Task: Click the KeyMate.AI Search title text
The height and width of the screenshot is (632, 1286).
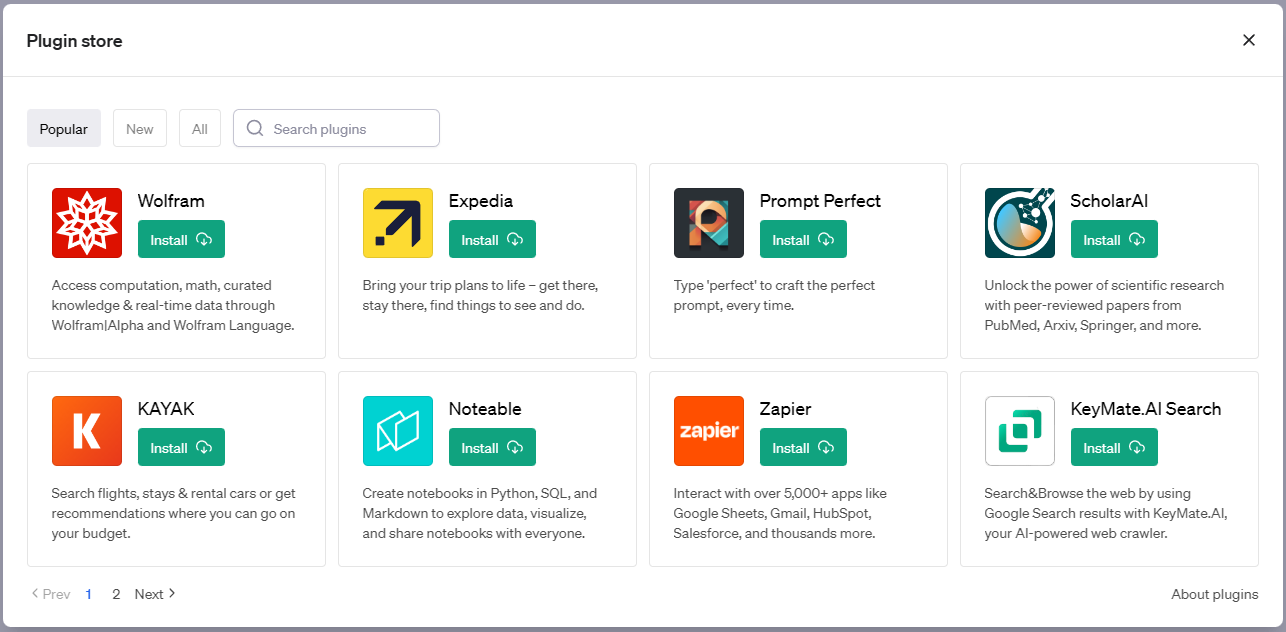Action: pyautogui.click(x=1146, y=409)
